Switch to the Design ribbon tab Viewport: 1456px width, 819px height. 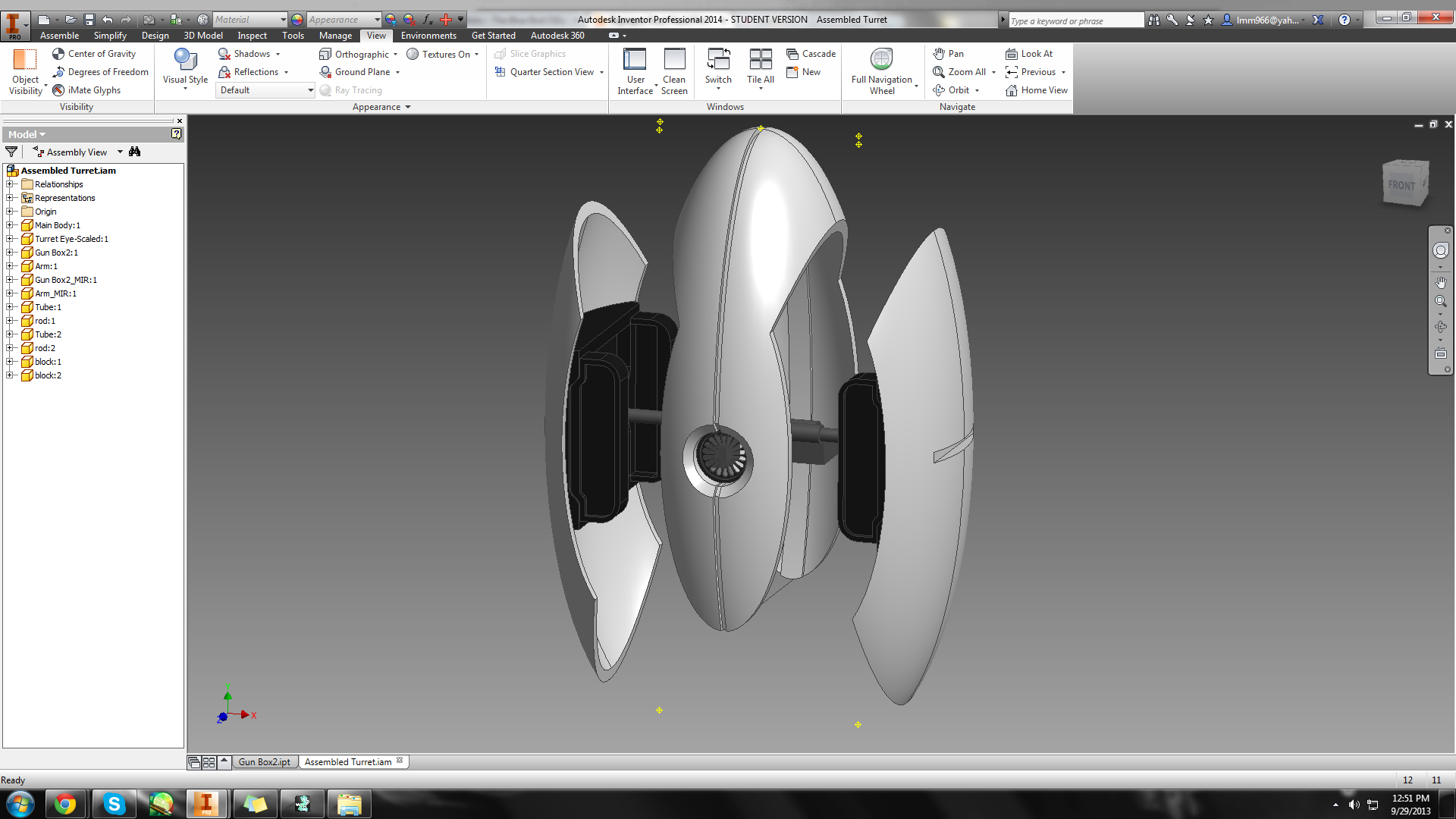(155, 36)
